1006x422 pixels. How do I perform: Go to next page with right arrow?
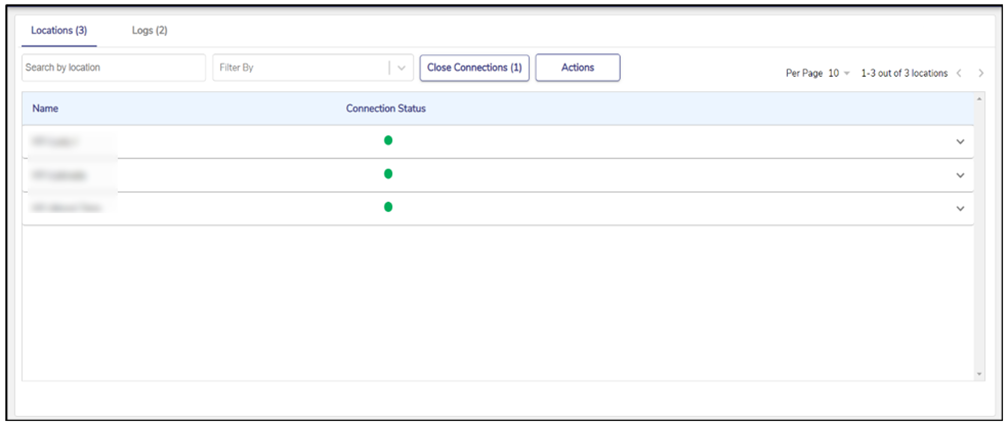pyautogui.click(x=981, y=74)
